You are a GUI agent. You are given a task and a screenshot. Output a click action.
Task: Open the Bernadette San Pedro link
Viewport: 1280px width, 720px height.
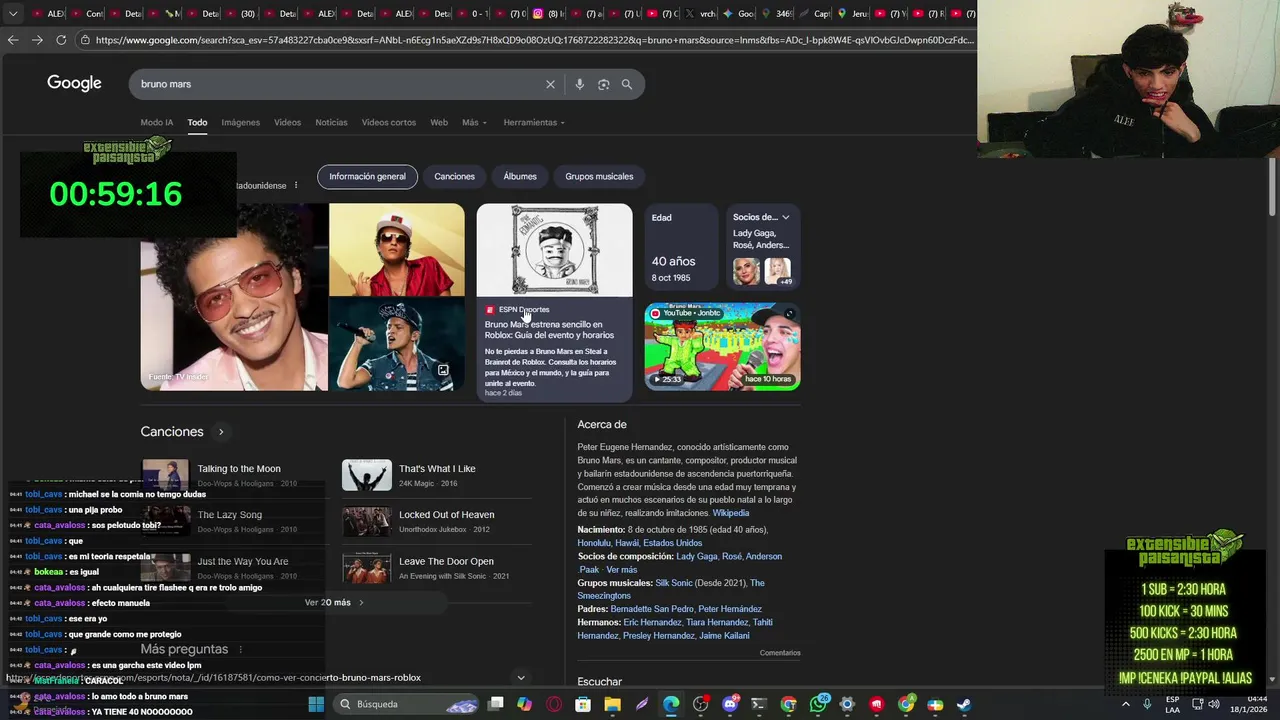pos(651,609)
